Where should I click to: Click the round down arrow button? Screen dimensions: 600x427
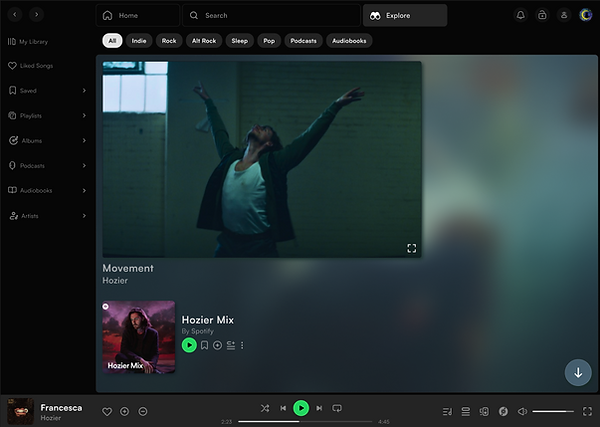(578, 372)
